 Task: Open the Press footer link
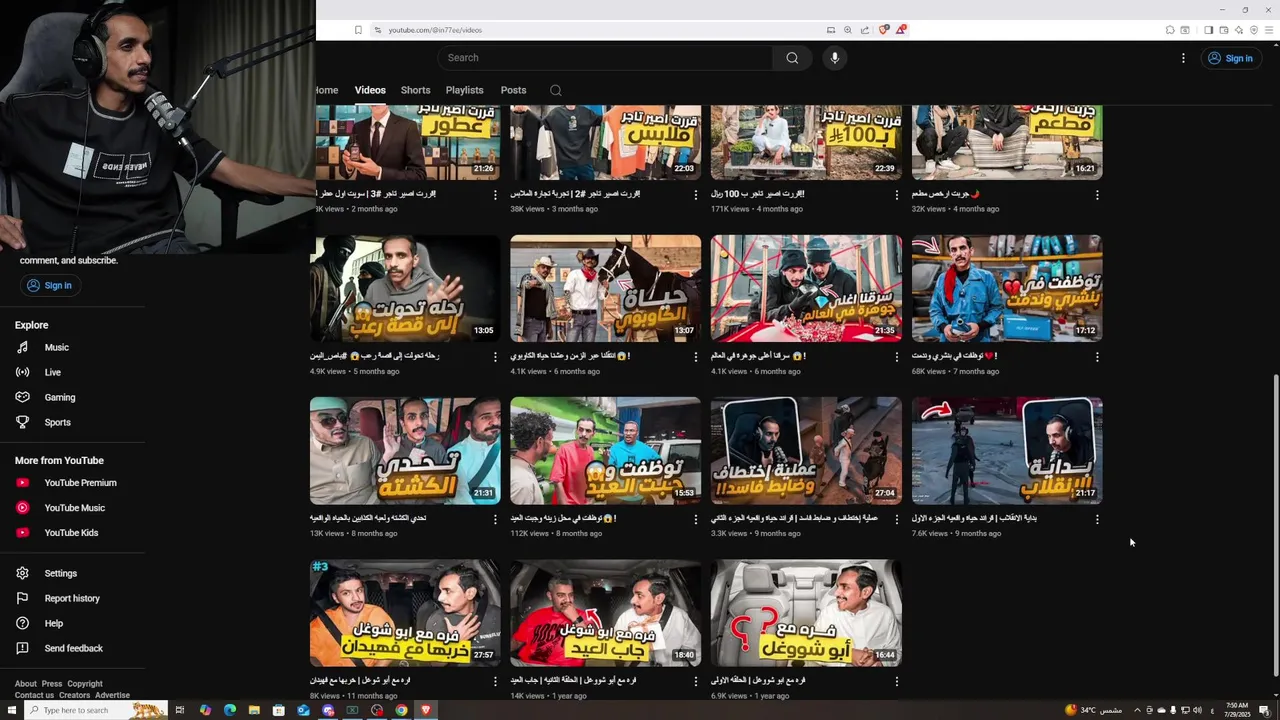(52, 684)
